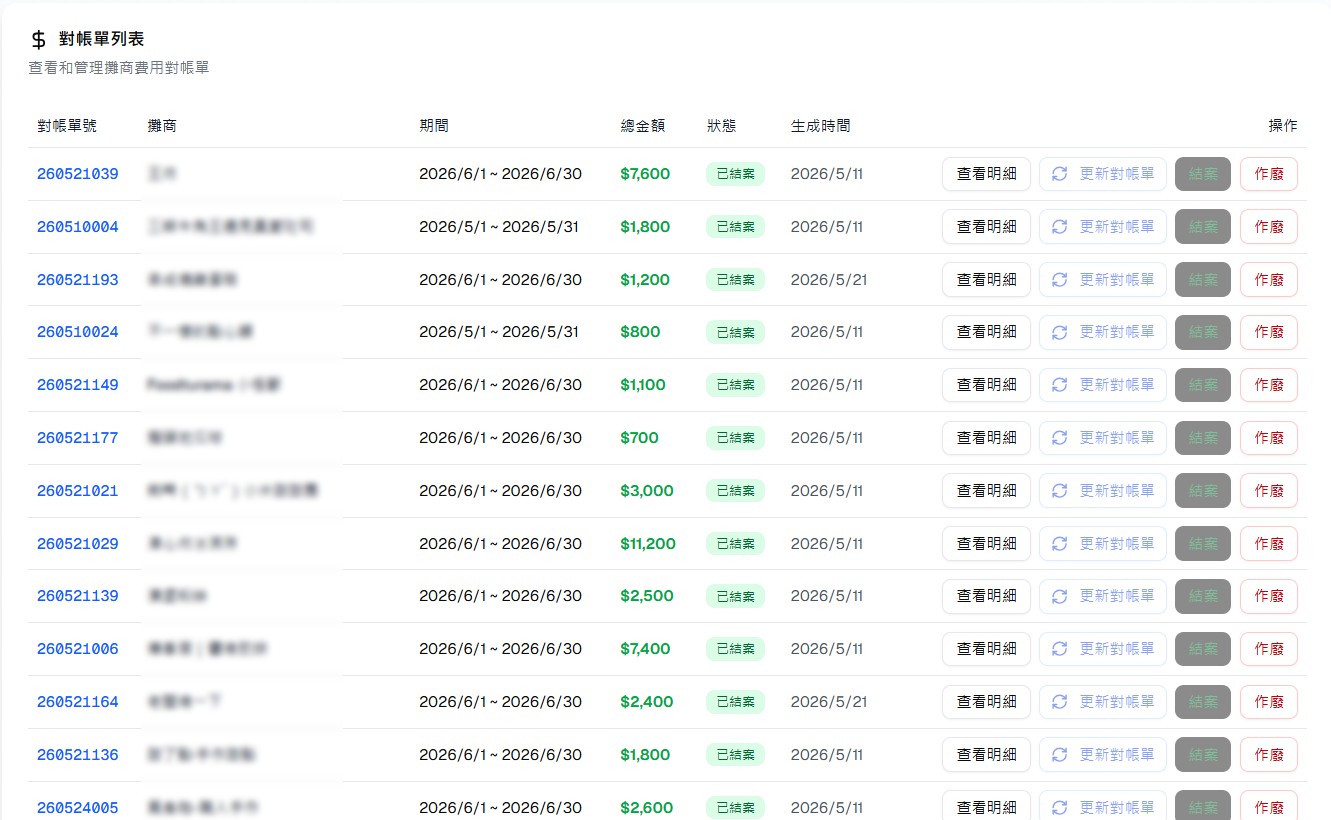Image resolution: width=1331 pixels, height=820 pixels.
Task: Click the amount $11,200
Action: tap(648, 544)
